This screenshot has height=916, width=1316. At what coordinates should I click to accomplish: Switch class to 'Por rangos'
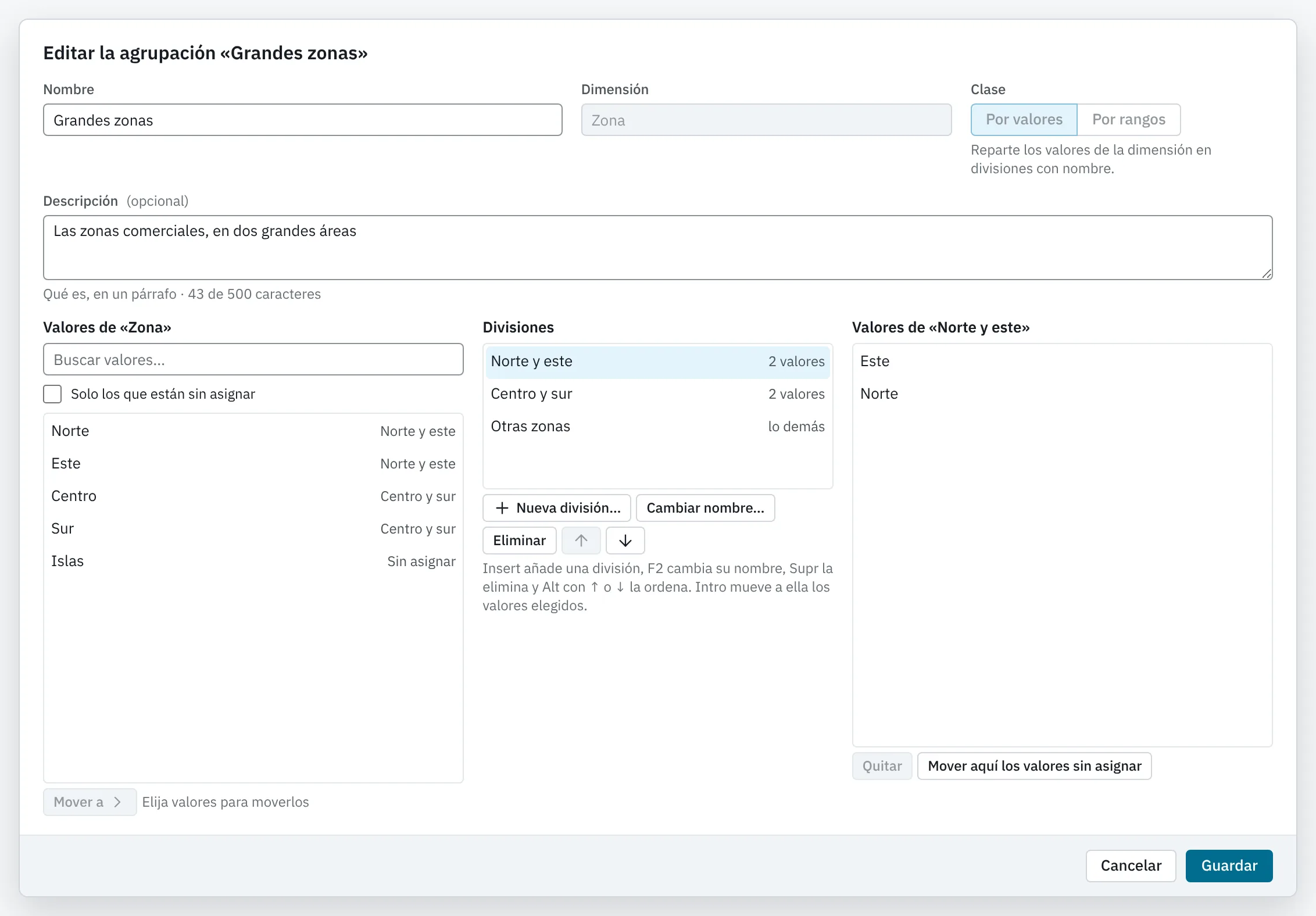(x=1128, y=120)
